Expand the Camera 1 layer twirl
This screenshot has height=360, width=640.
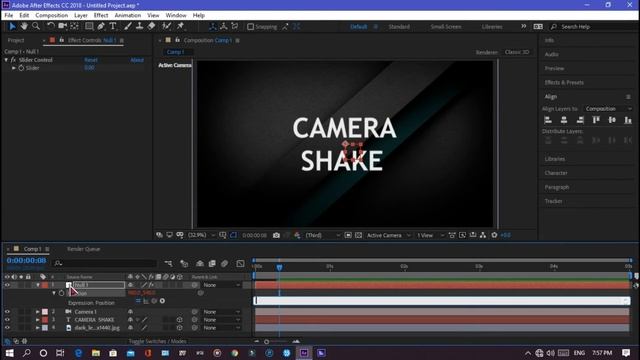38,312
